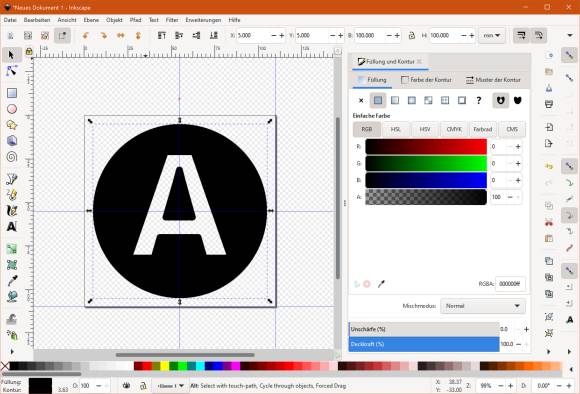Screen dimensions: 580x394
Task: Choose the HSV color mode
Action: (425, 129)
